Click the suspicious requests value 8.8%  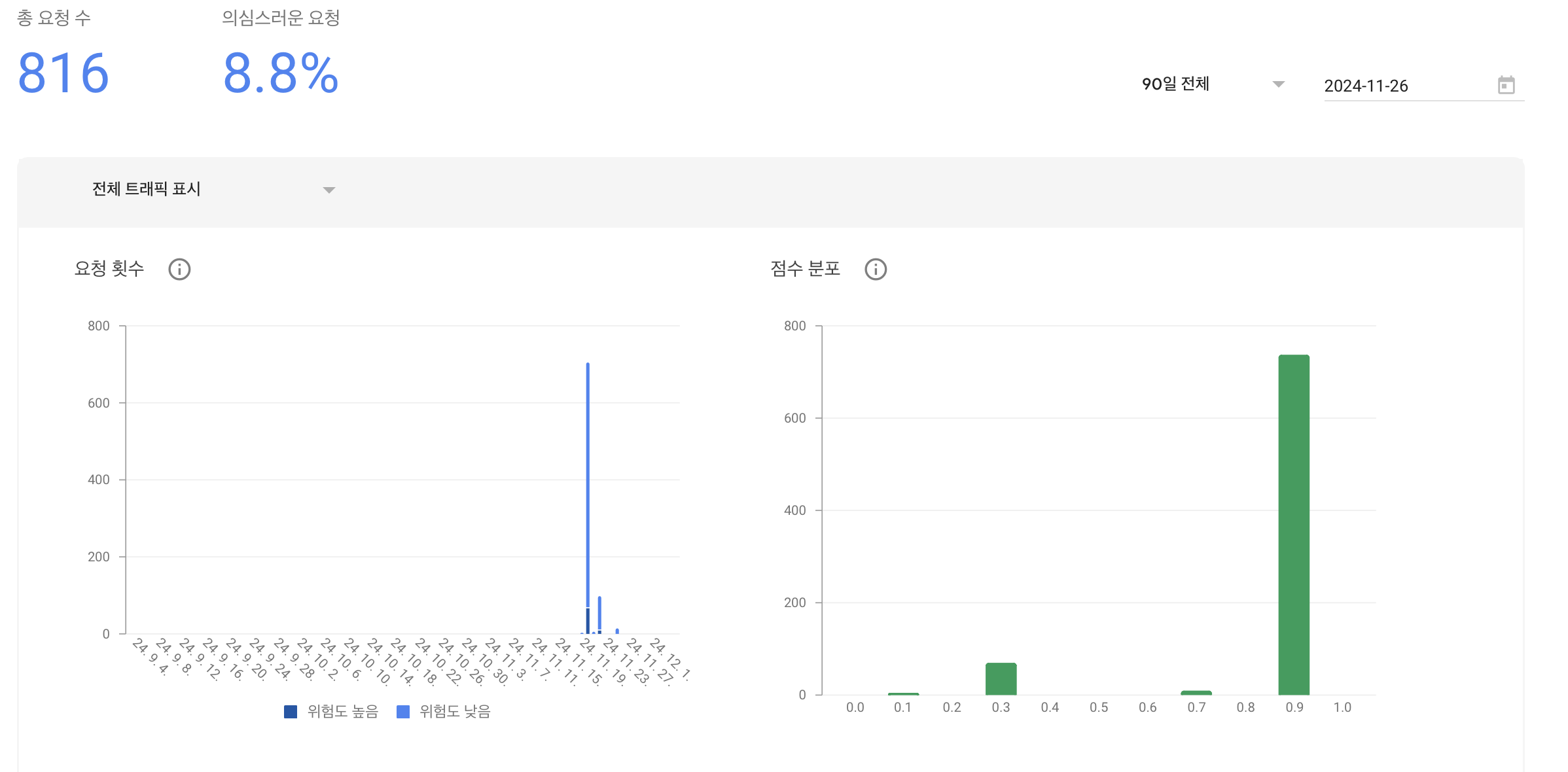[x=281, y=73]
